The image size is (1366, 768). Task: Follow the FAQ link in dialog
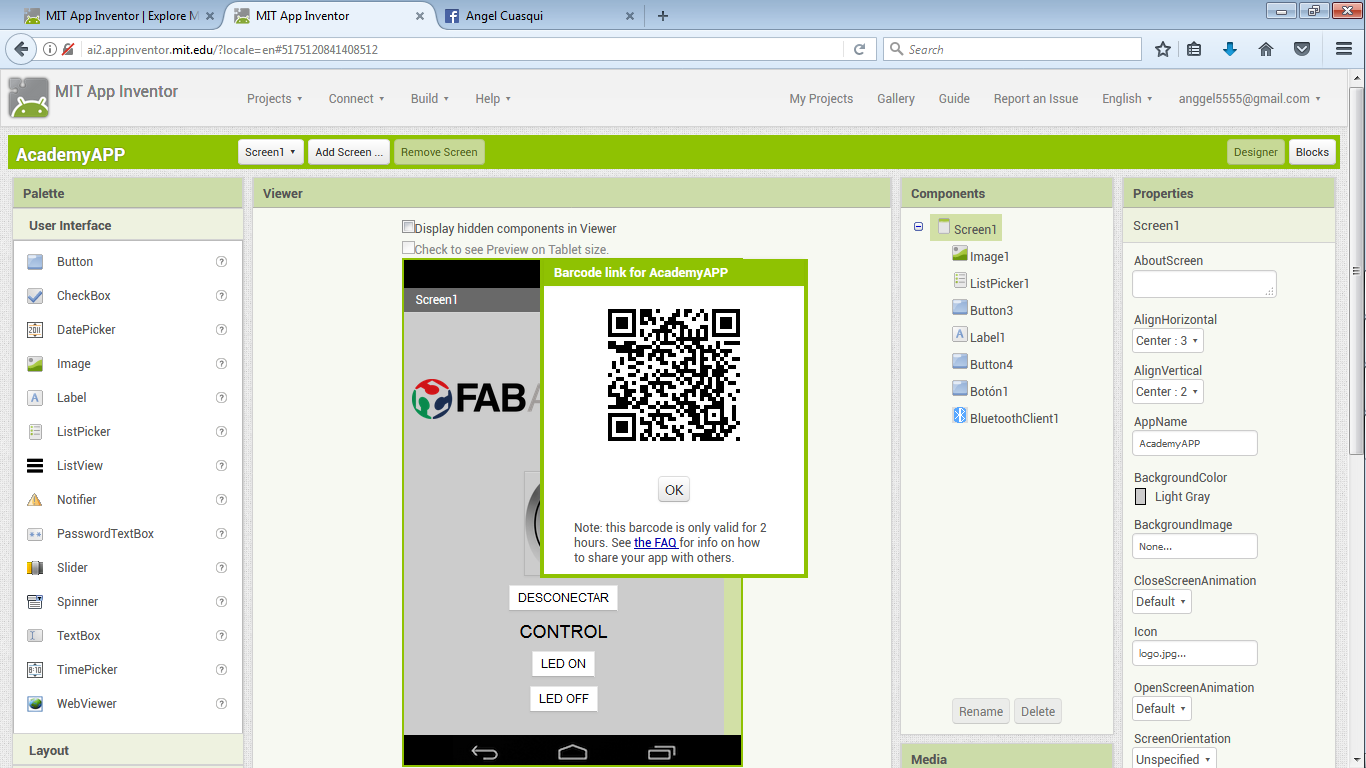click(655, 543)
